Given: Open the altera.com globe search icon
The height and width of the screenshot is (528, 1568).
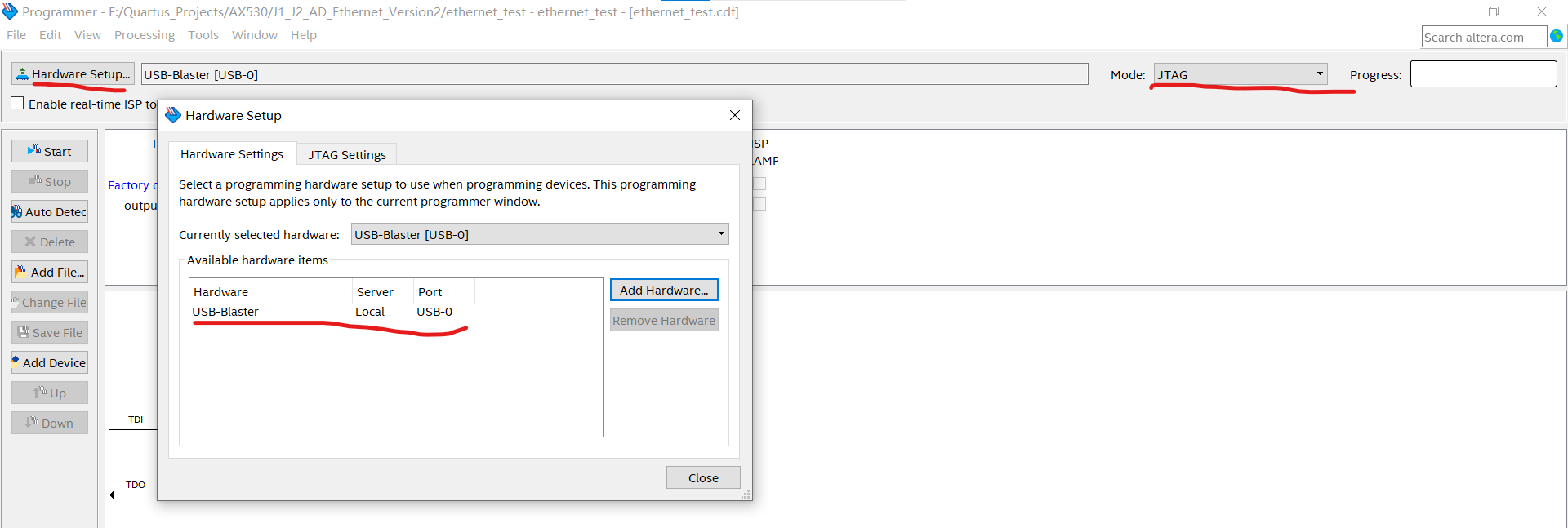Looking at the screenshot, I should pyautogui.click(x=1557, y=37).
